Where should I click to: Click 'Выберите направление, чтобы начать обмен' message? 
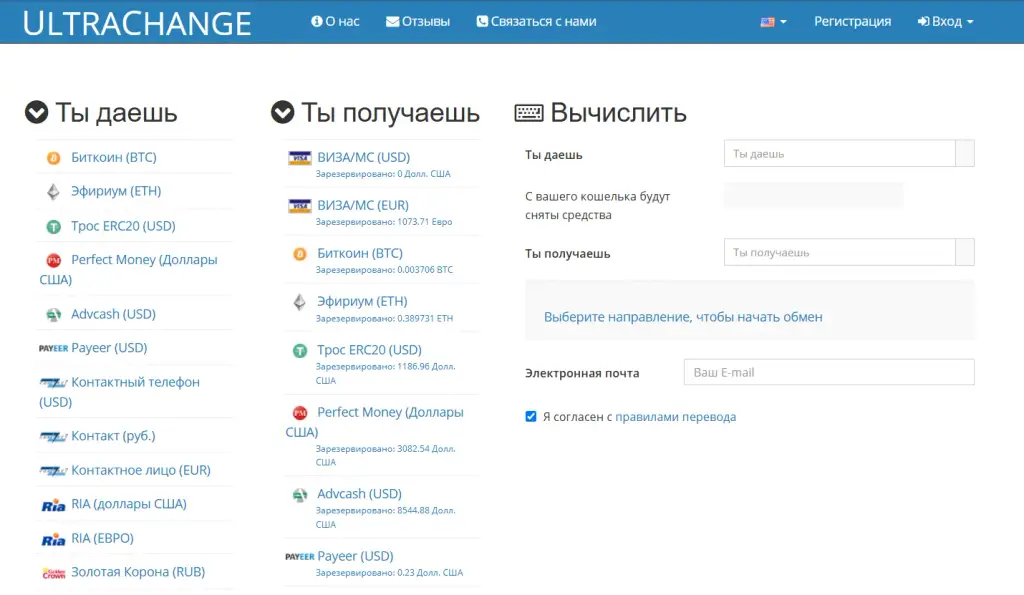pyautogui.click(x=683, y=317)
